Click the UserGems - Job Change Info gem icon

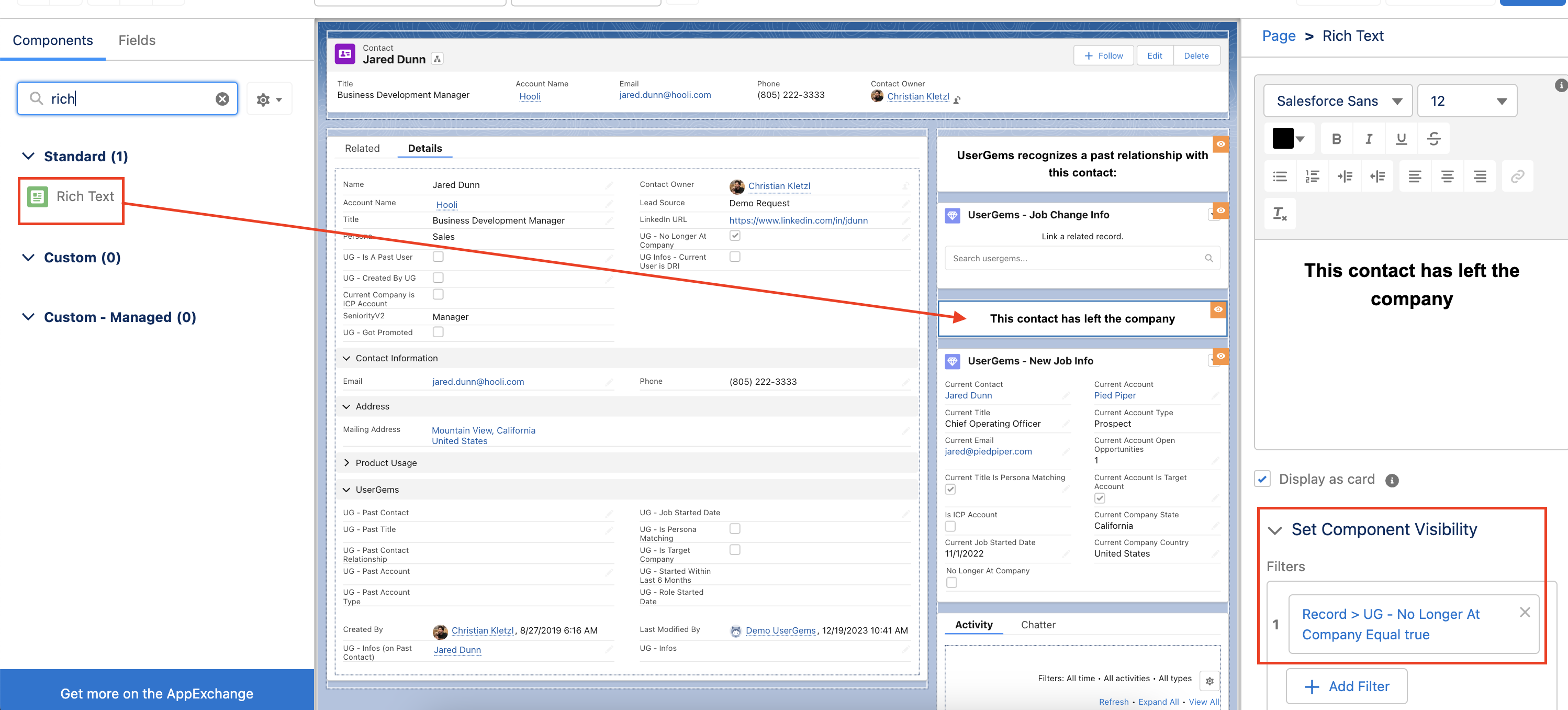[952, 215]
